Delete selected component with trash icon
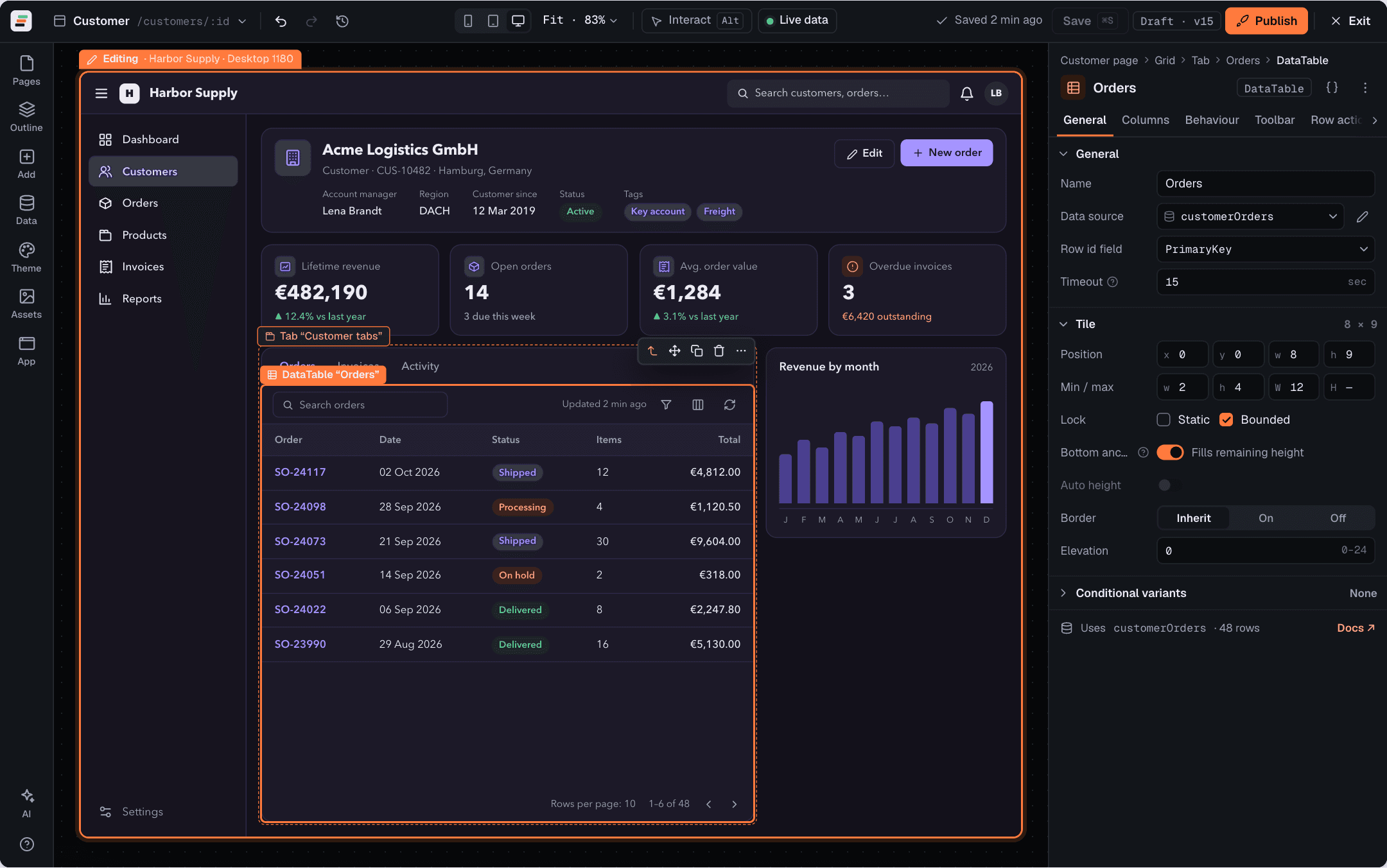This screenshot has width=1387, height=868. [x=719, y=351]
